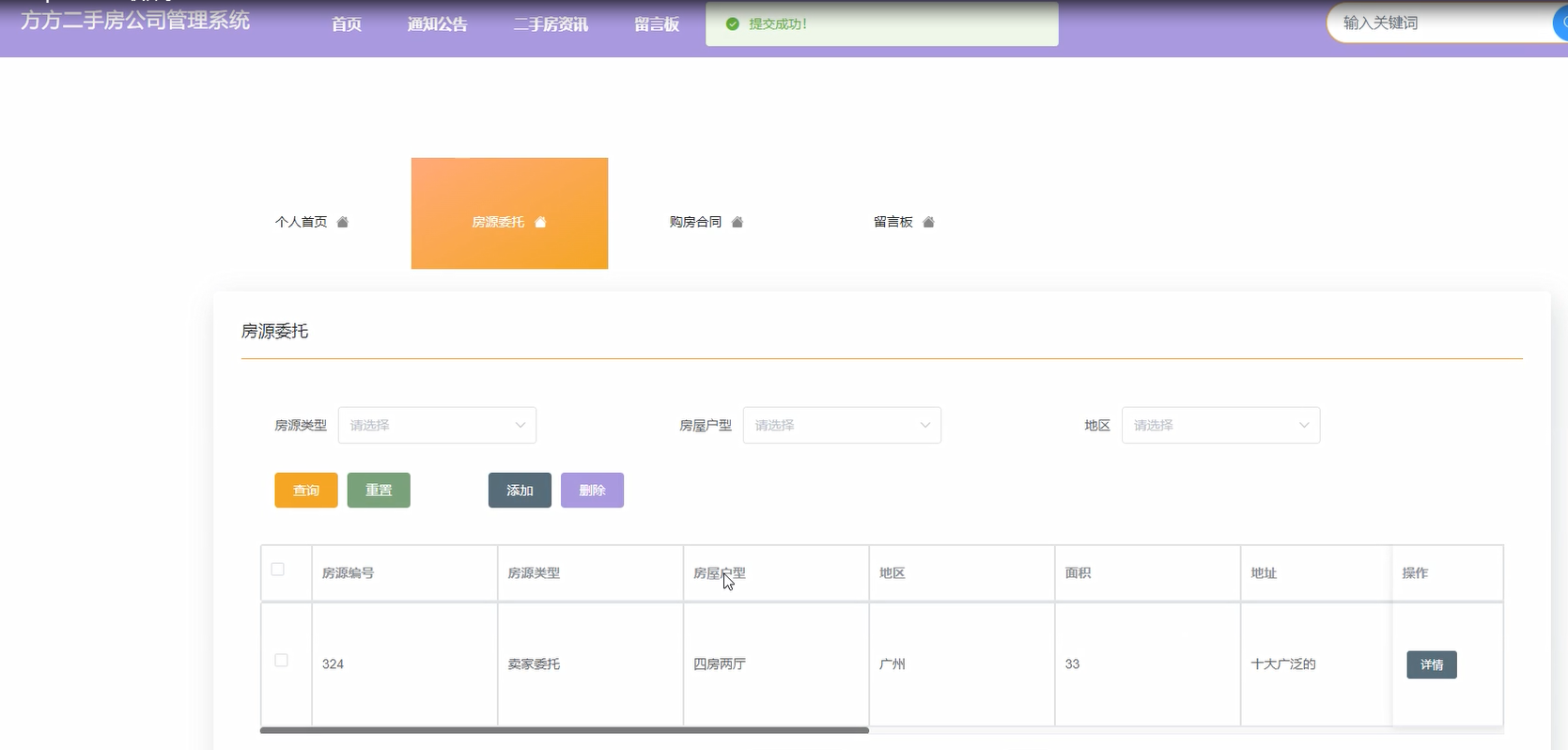The image size is (1568, 750).
Task: Open 通知公告 in top navigation
Action: pyautogui.click(x=438, y=23)
